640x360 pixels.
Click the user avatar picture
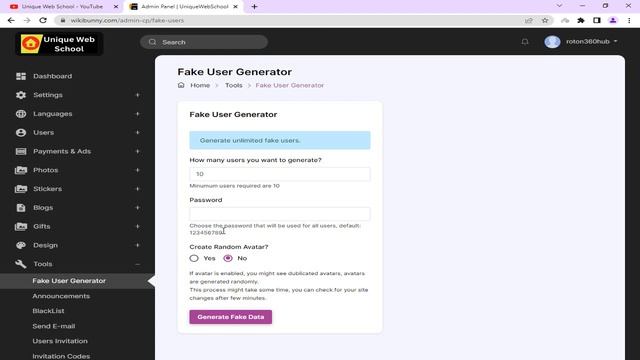pos(552,42)
